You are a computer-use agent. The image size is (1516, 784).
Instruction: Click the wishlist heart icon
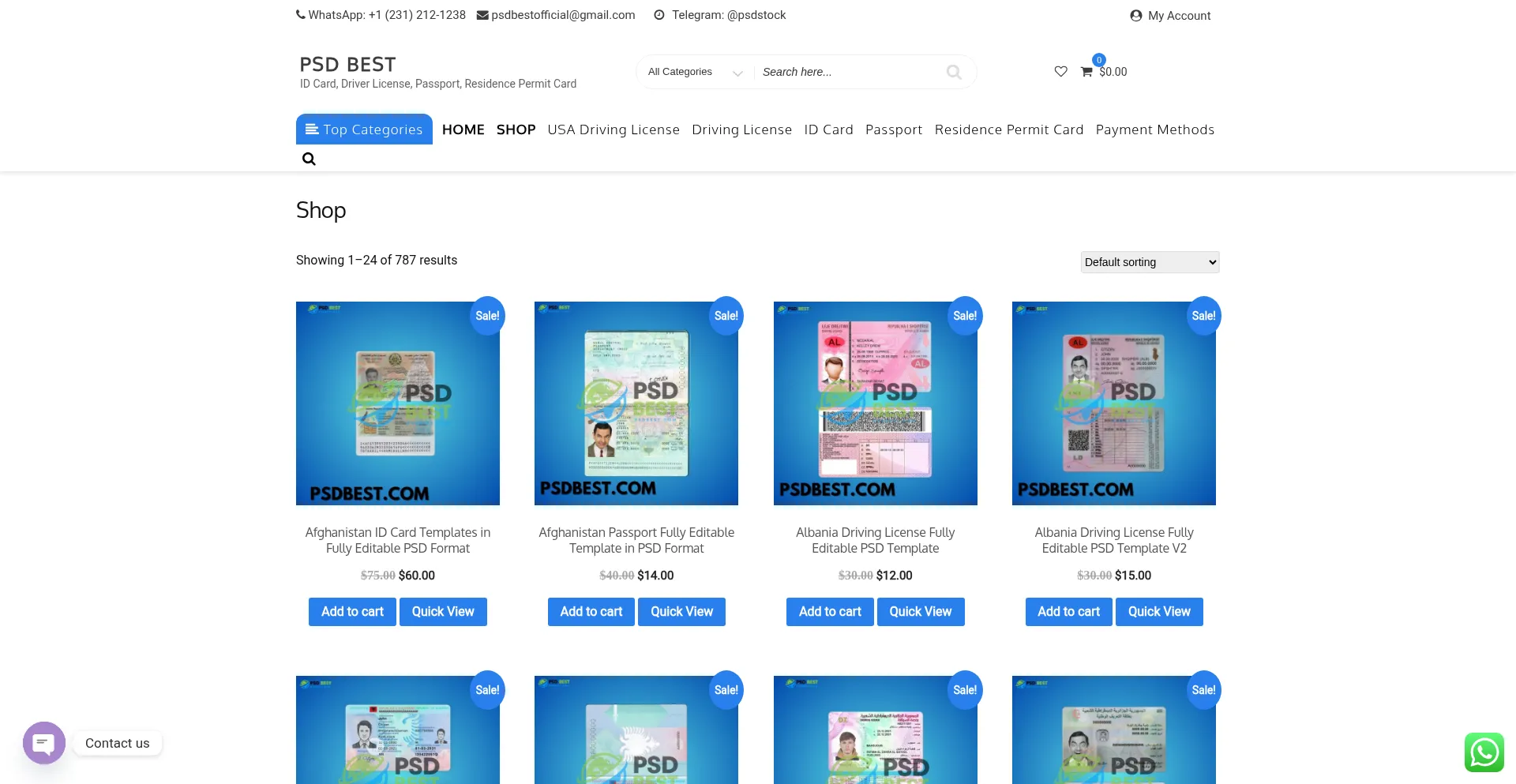[1060, 72]
